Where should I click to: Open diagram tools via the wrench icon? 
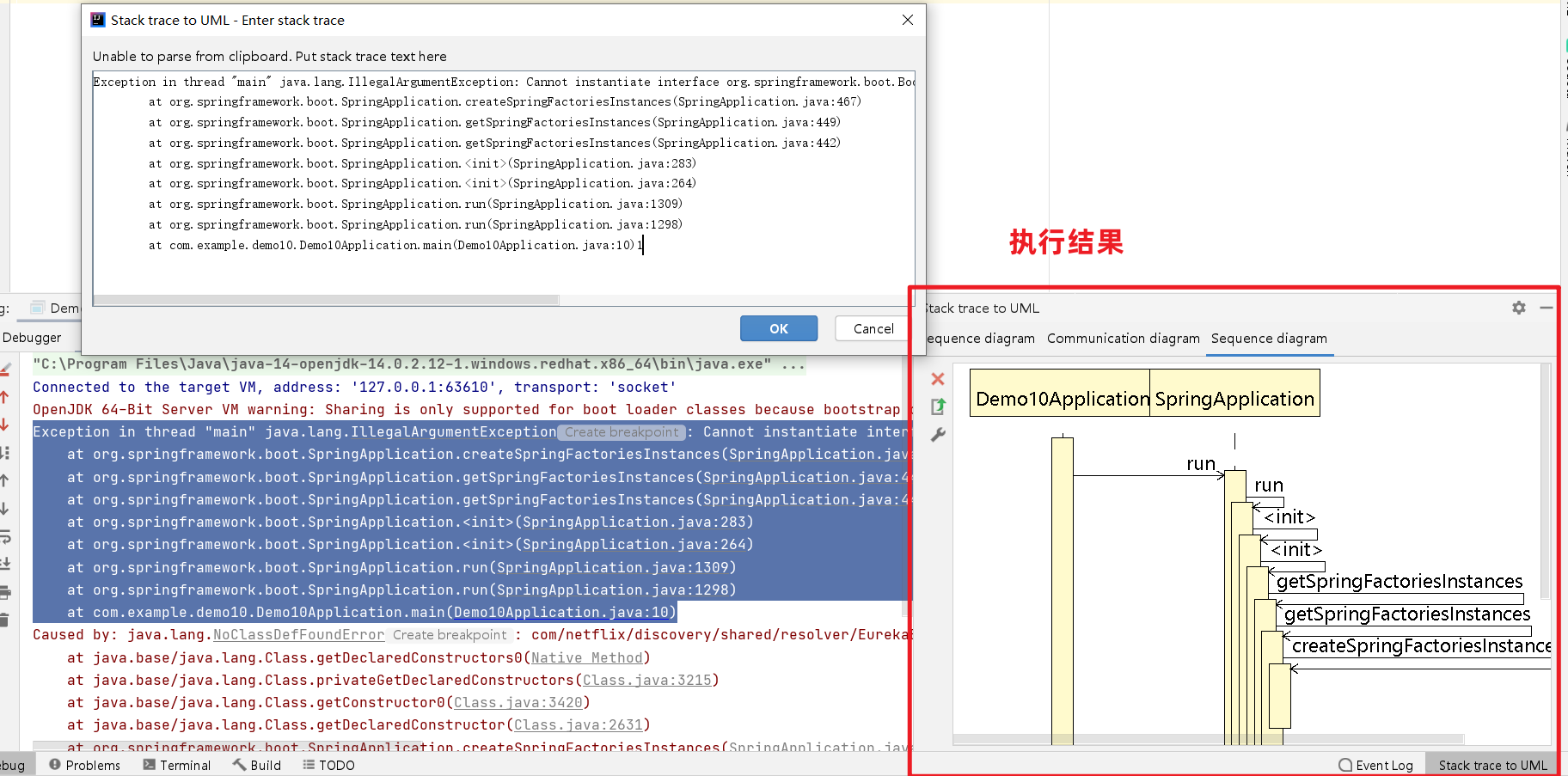pos(937,436)
